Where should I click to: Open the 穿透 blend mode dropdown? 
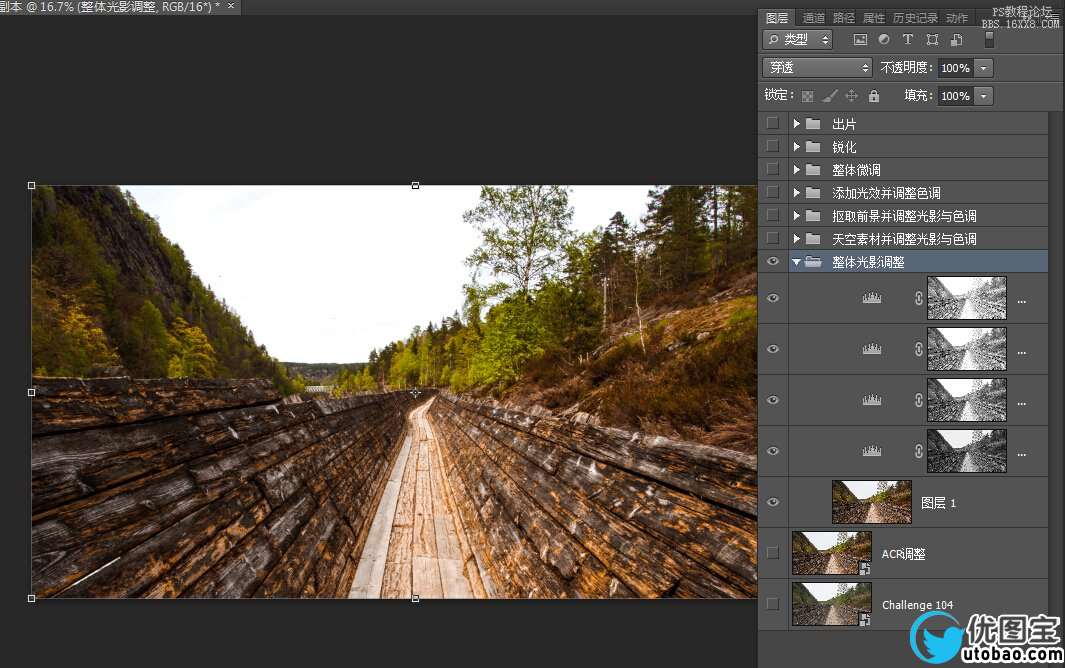[817, 67]
